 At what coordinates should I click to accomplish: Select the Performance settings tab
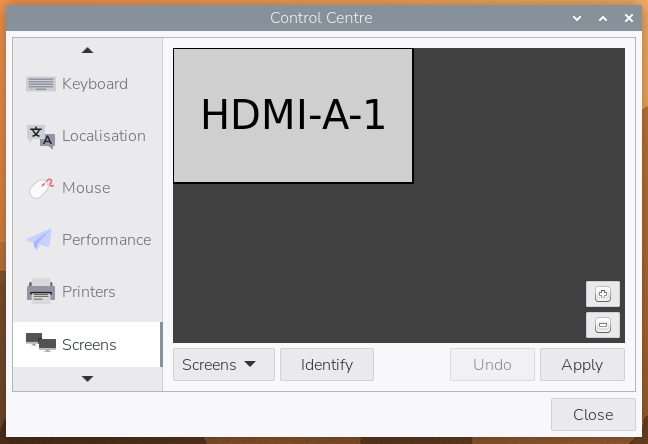pyautogui.click(x=106, y=240)
